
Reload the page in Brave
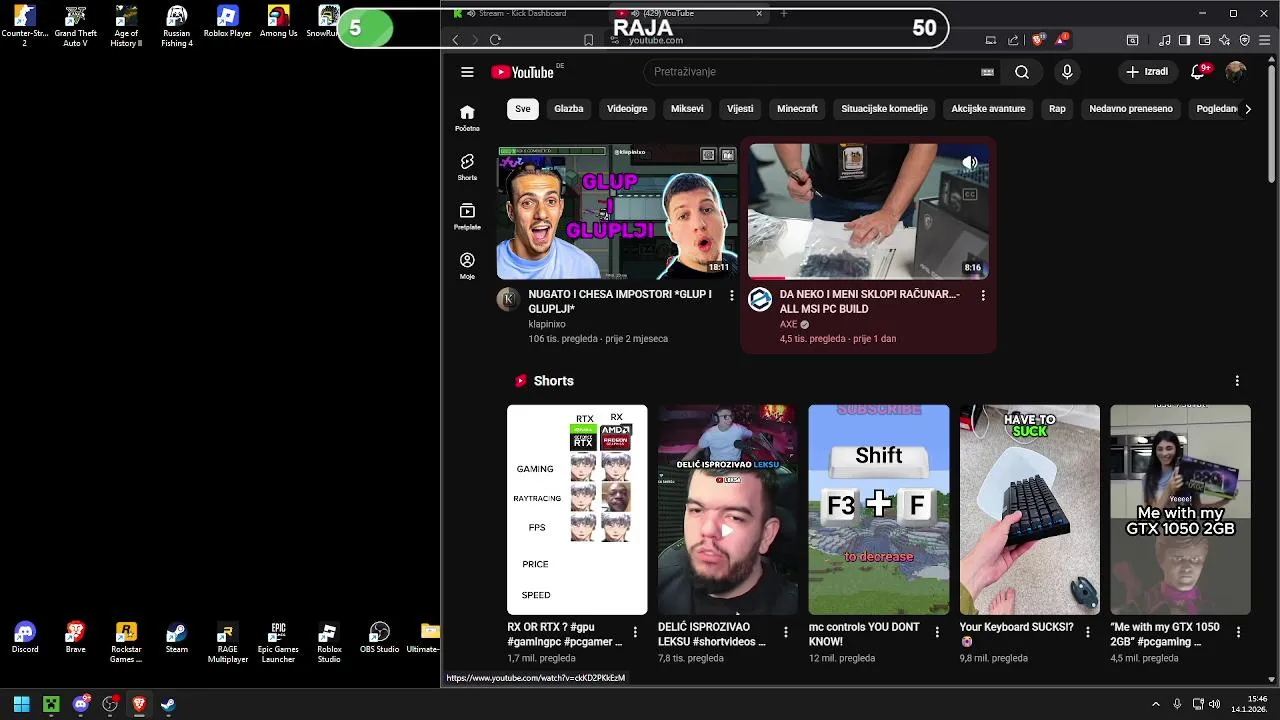click(x=495, y=40)
